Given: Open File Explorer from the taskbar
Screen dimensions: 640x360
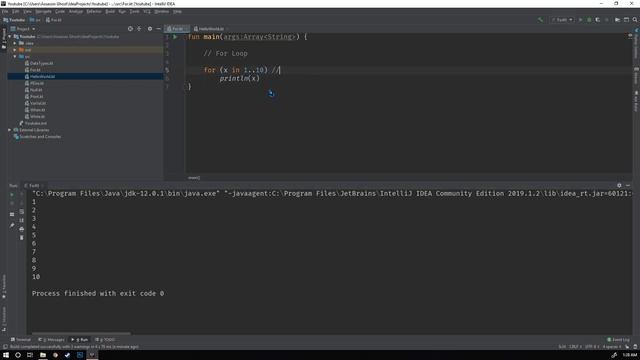Looking at the screenshot, I should [x=42, y=355].
